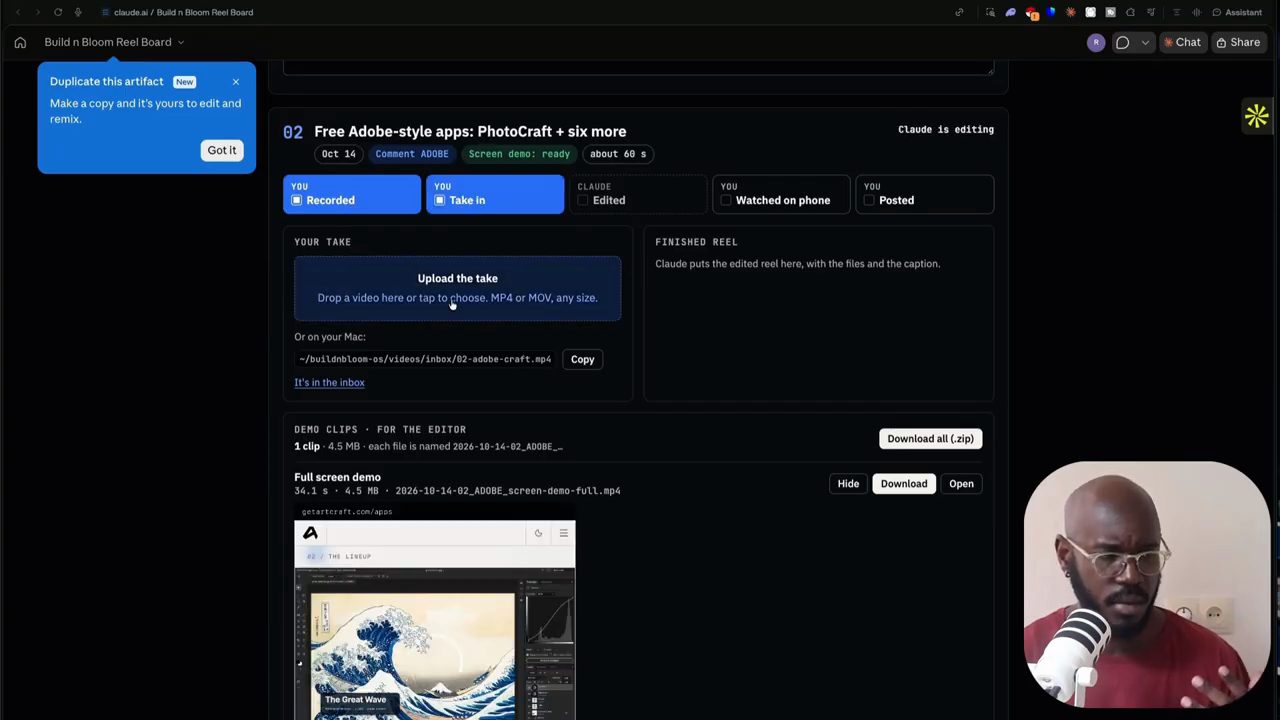
Task: Open the Pokéball extension with the badge
Action: point(1031,13)
